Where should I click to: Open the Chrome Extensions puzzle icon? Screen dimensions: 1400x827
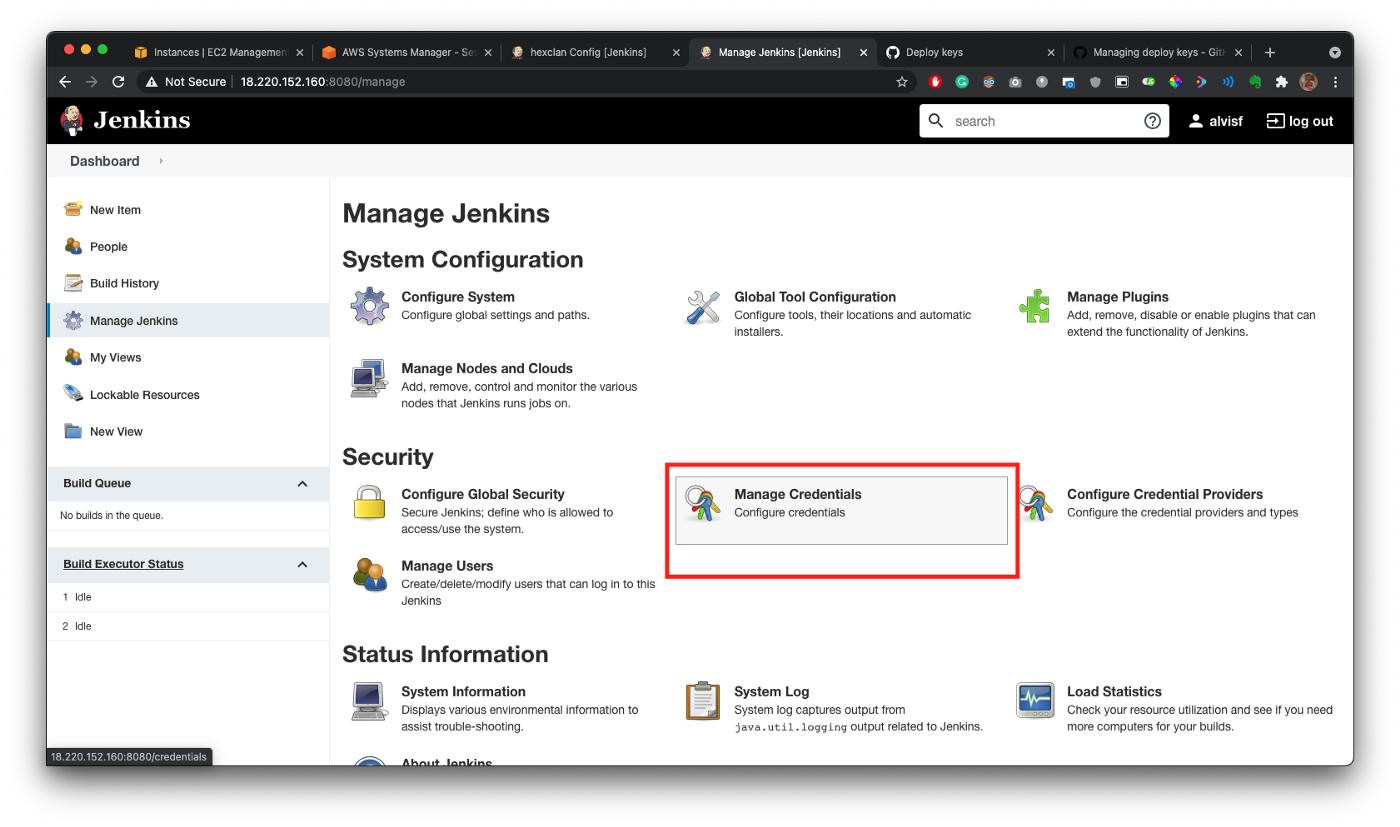pos(1282,82)
